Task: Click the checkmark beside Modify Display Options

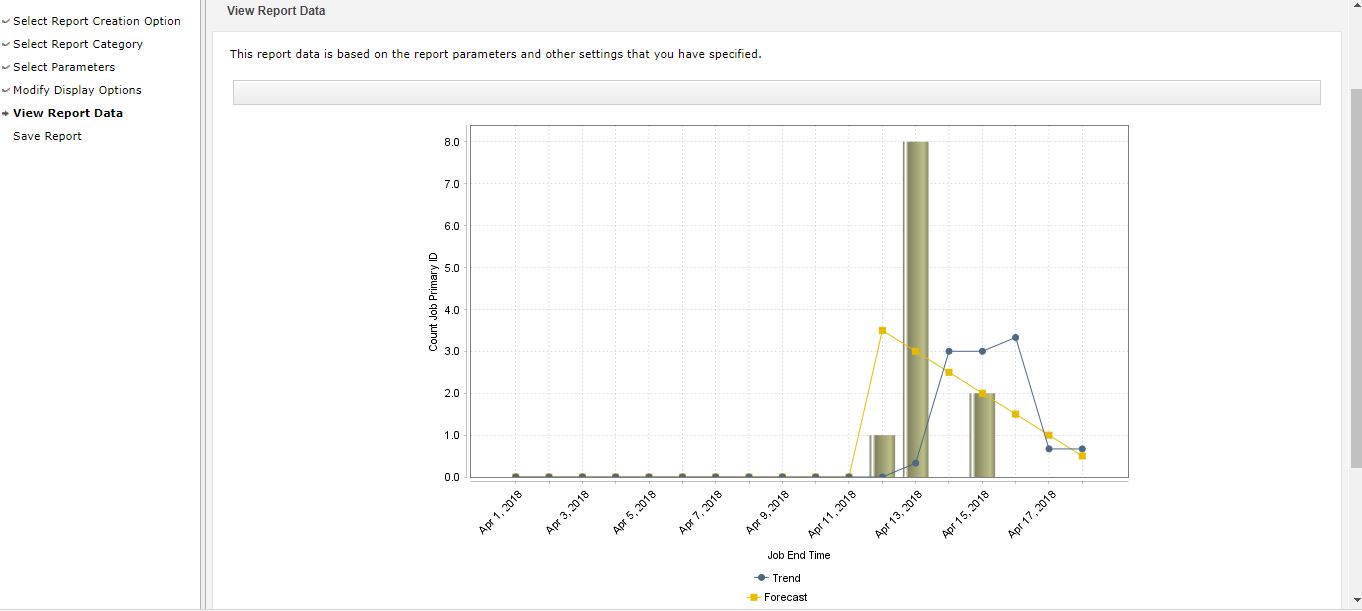Action: 8,90
